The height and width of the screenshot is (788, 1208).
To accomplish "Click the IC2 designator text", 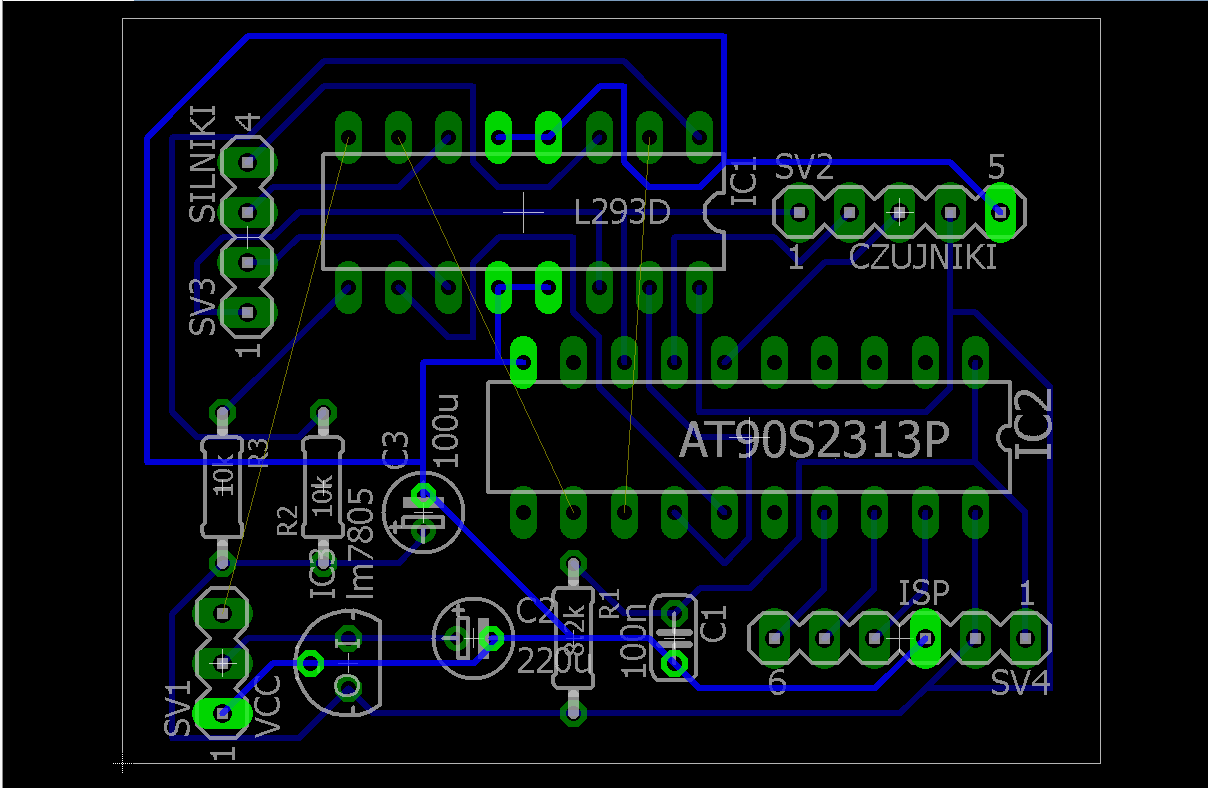I will (x=1034, y=423).
